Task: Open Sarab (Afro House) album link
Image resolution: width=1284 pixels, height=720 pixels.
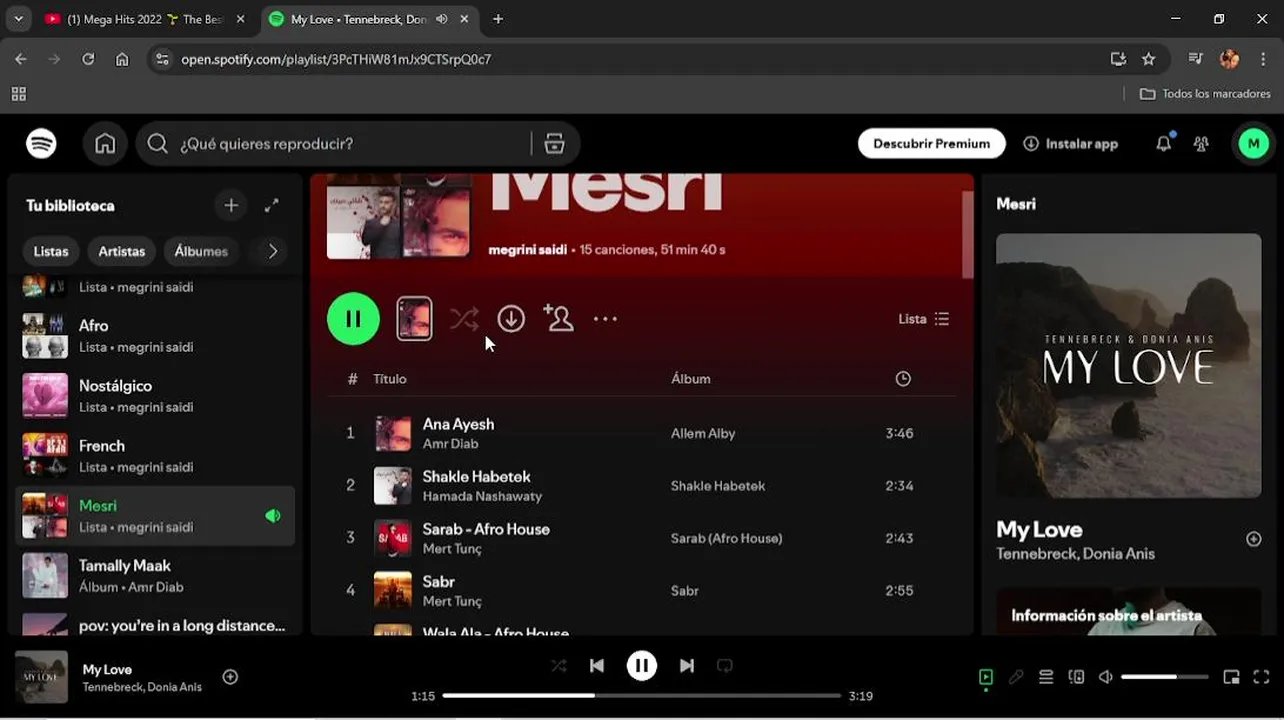Action: [727, 538]
